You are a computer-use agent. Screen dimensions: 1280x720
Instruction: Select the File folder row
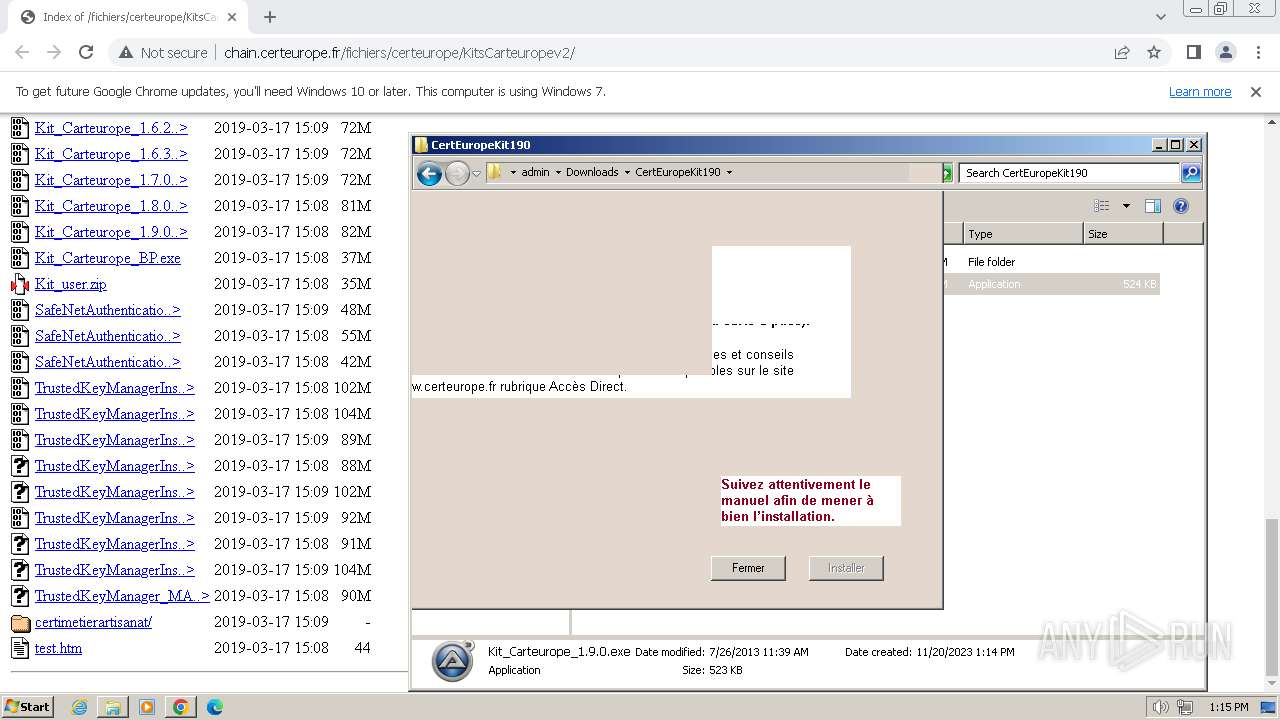coord(1051,262)
